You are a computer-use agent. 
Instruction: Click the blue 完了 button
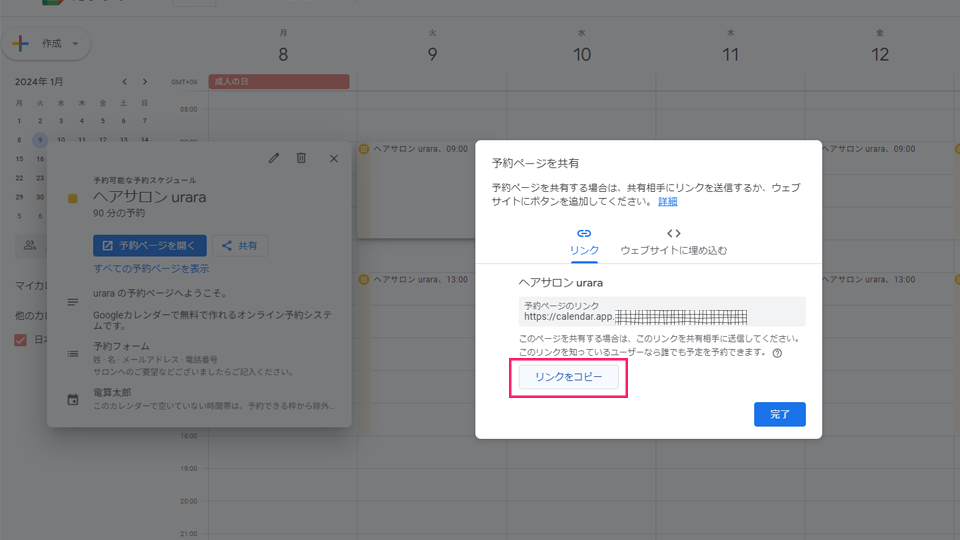(779, 414)
